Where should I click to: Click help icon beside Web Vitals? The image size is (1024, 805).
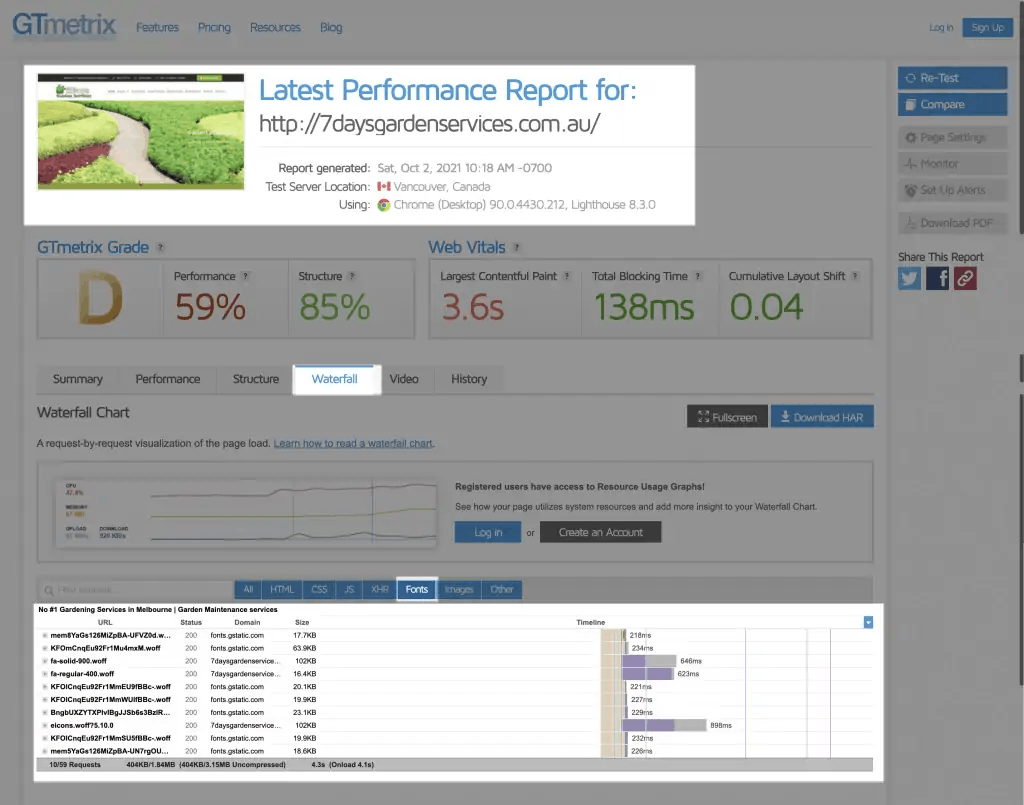click(517, 247)
